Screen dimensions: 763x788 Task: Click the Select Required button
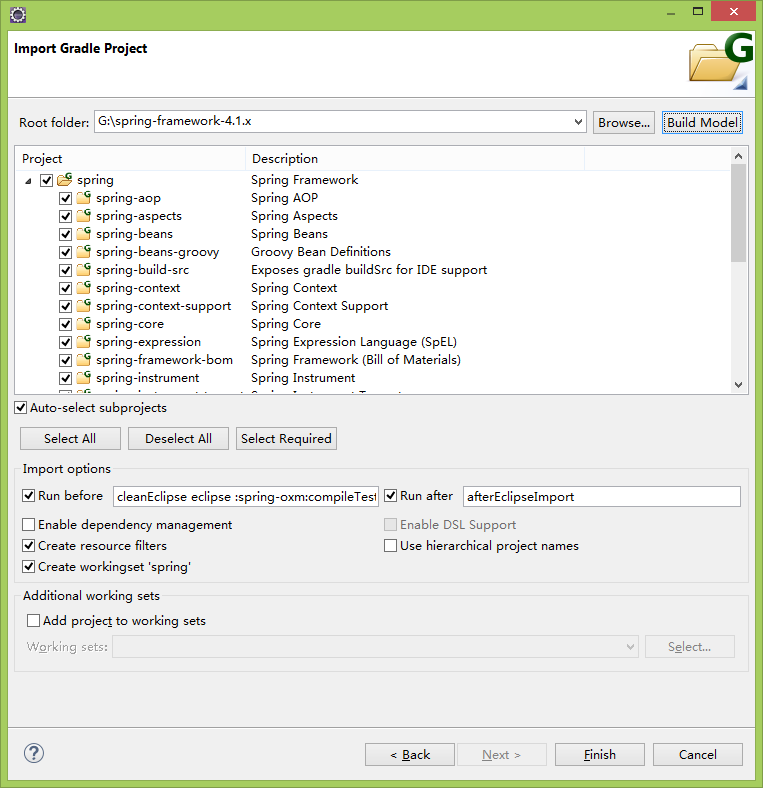coord(287,439)
